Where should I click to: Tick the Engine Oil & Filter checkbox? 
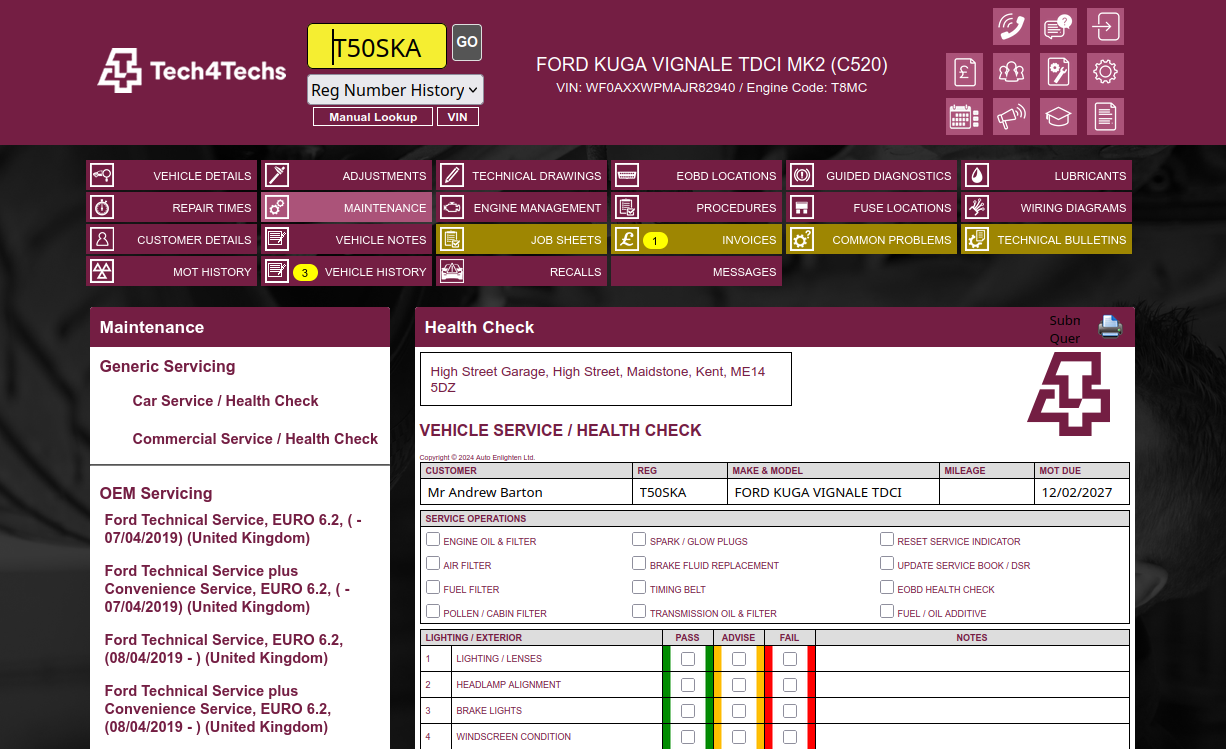[x=433, y=539]
